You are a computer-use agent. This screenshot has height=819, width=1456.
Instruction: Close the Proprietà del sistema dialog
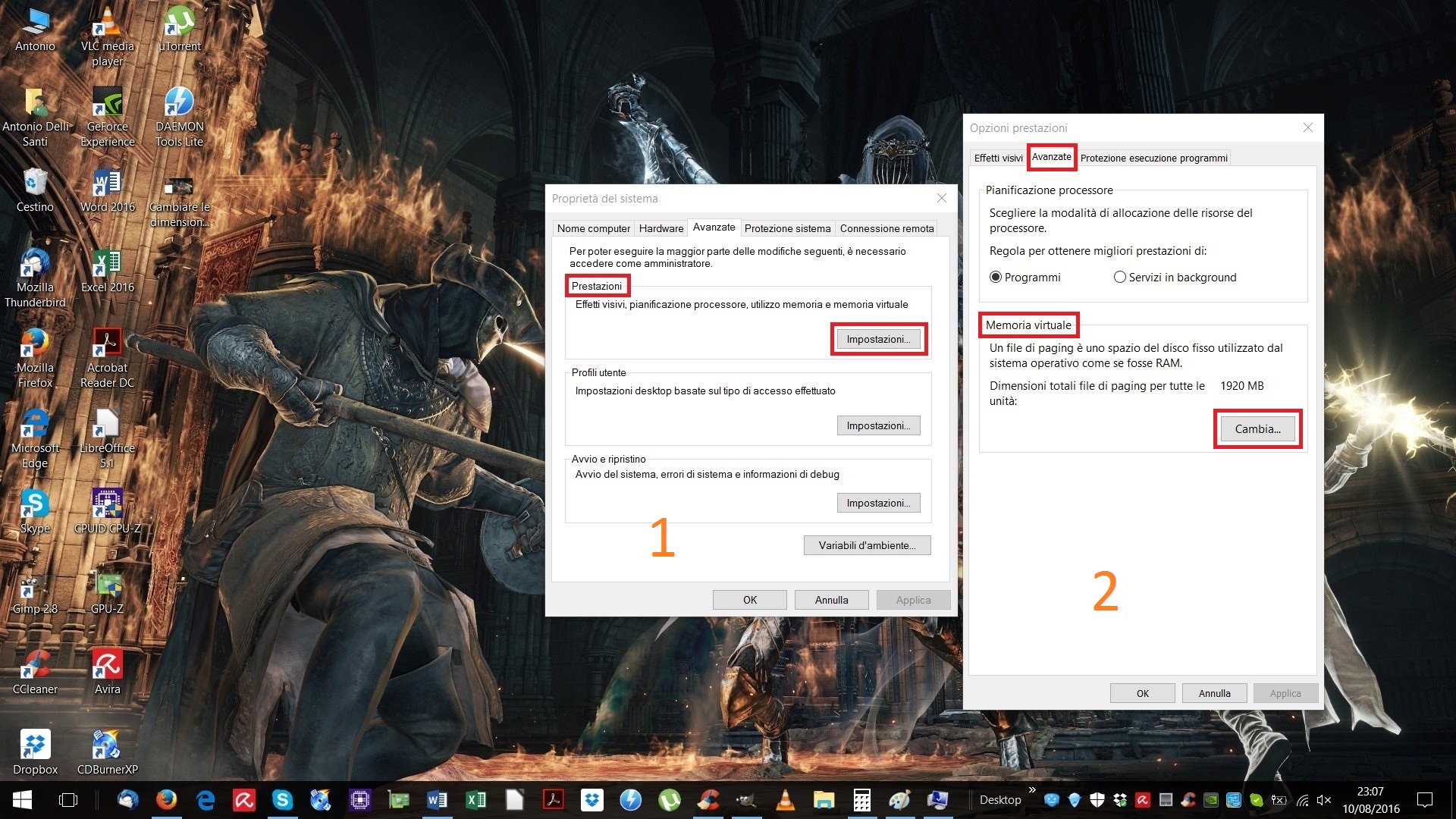point(941,198)
